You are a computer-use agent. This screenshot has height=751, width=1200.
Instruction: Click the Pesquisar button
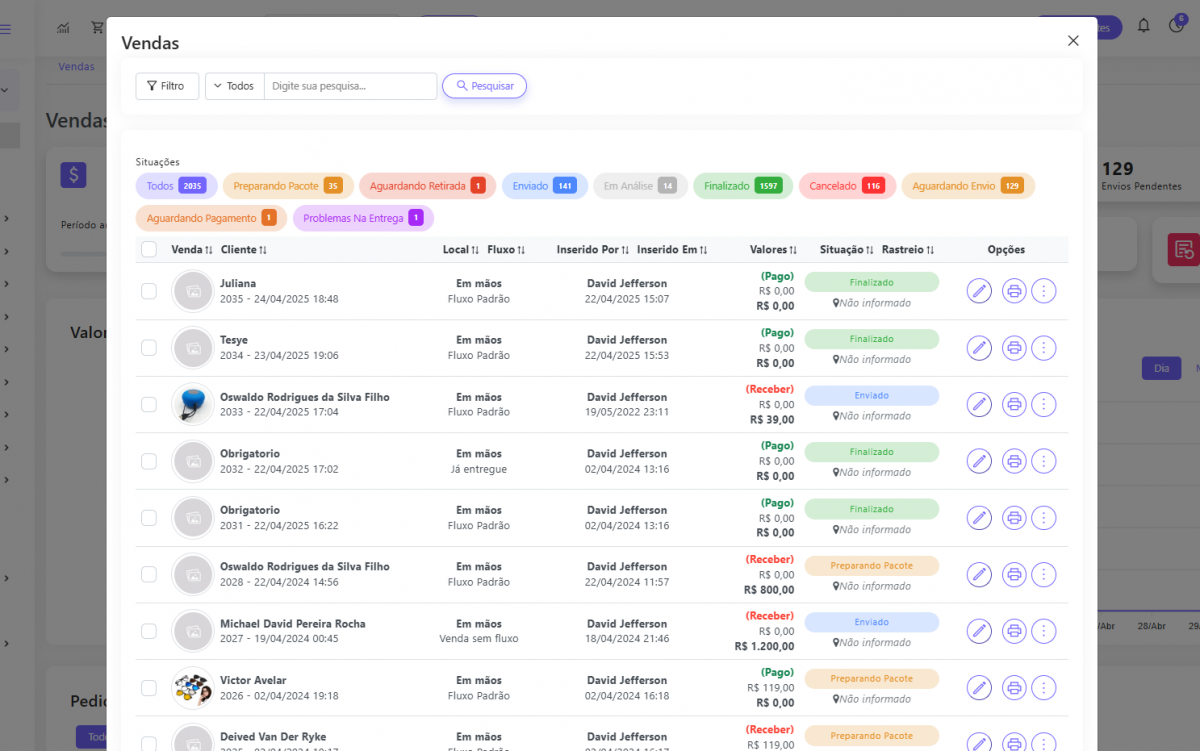pyautogui.click(x=485, y=86)
